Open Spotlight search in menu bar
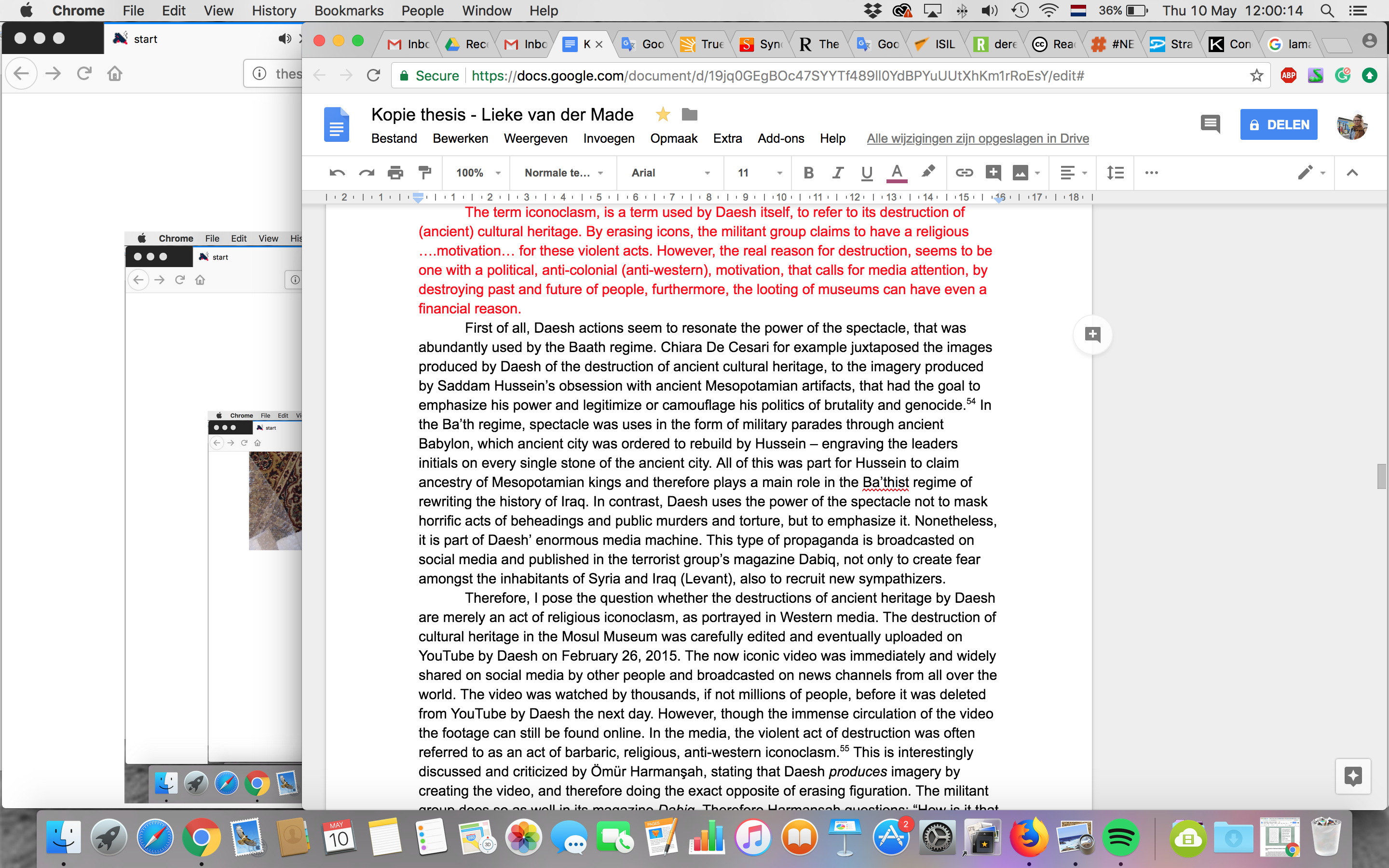 point(1326,10)
